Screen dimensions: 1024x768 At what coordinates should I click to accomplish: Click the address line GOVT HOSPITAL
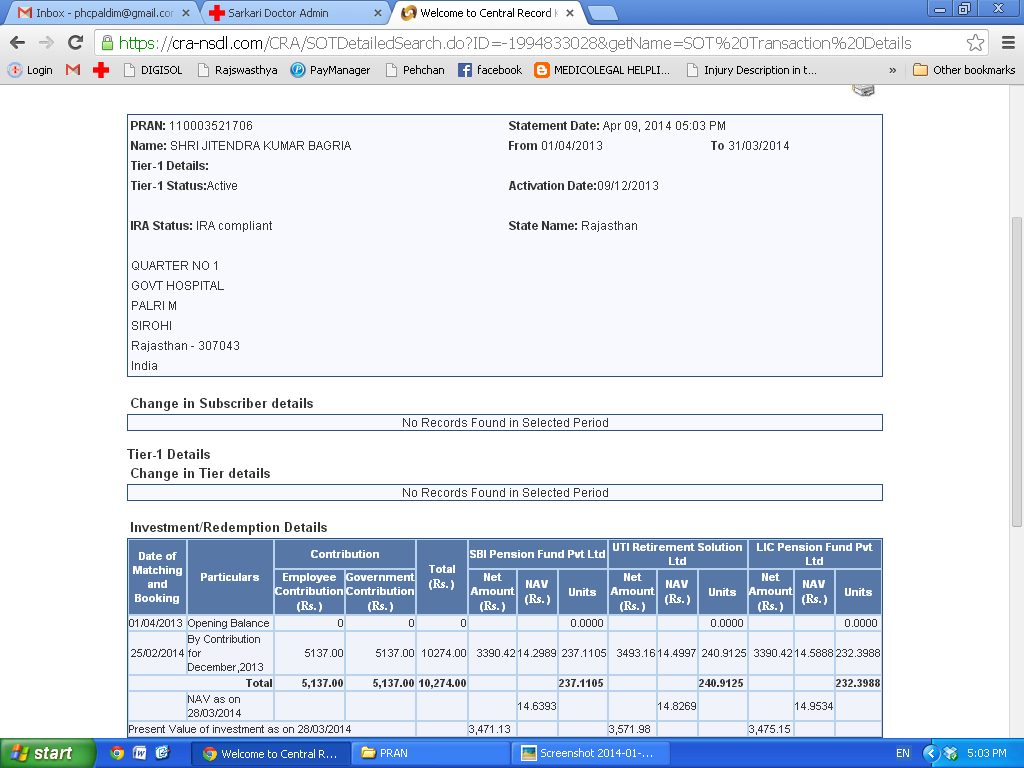pyautogui.click(x=178, y=286)
